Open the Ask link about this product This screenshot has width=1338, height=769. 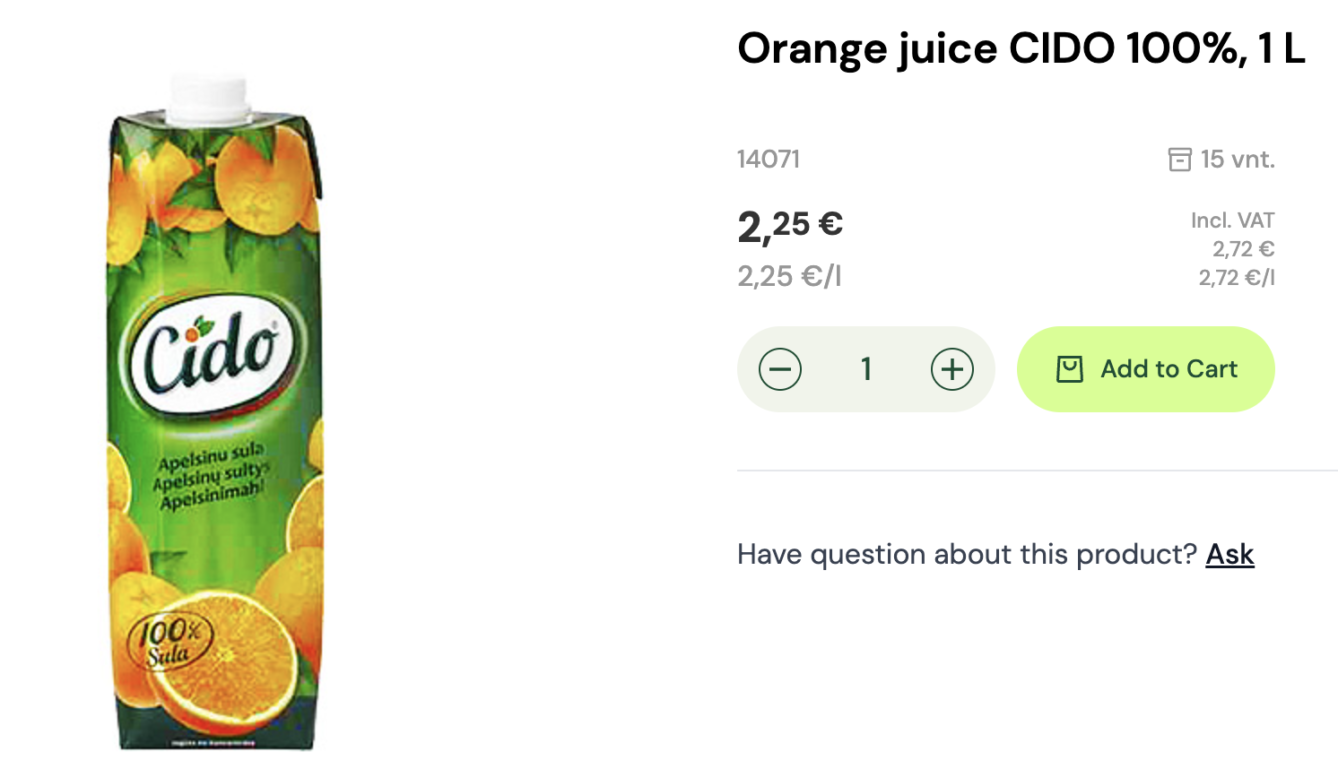[1230, 554]
